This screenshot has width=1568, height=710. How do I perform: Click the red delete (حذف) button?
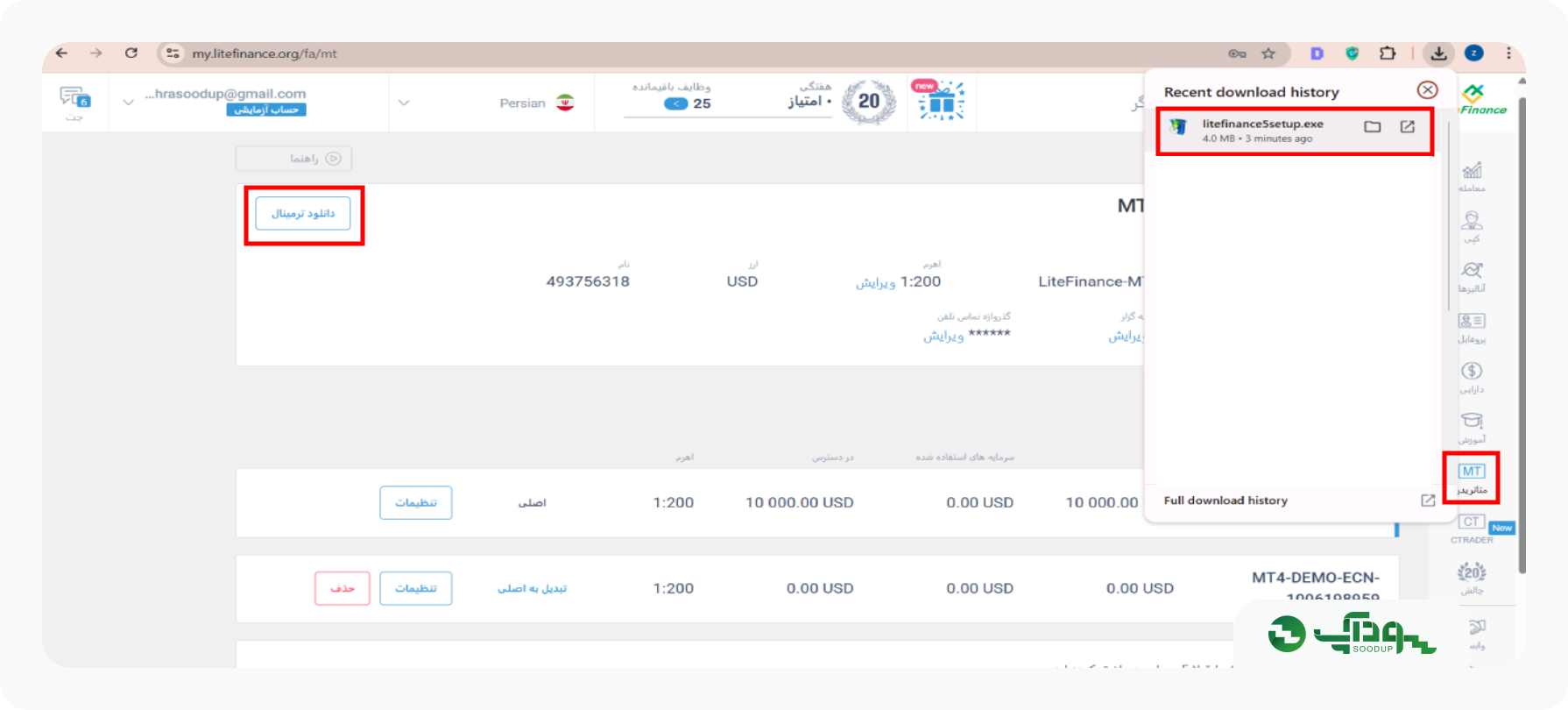[x=343, y=588]
